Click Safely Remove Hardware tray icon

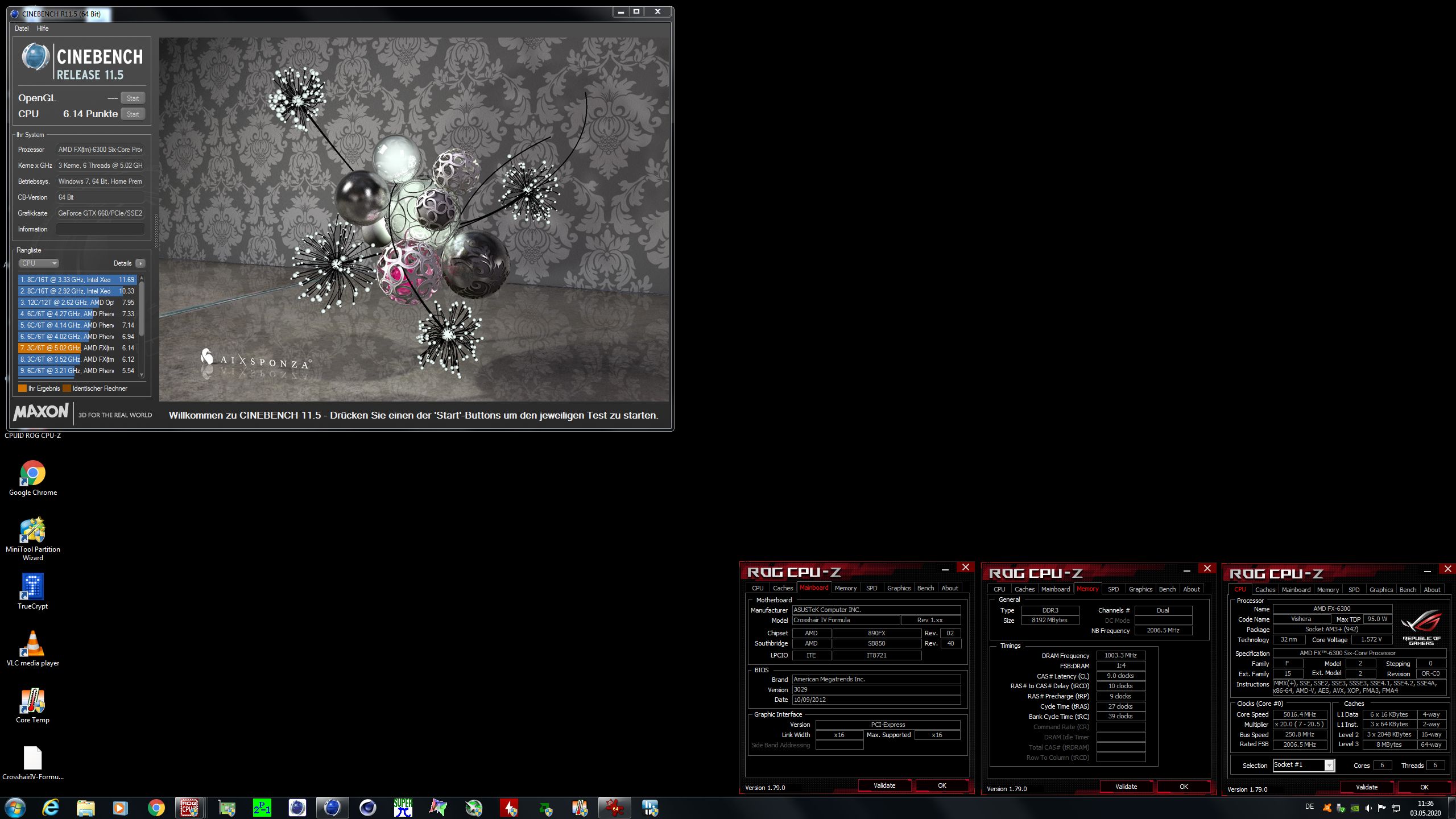click(1341, 808)
